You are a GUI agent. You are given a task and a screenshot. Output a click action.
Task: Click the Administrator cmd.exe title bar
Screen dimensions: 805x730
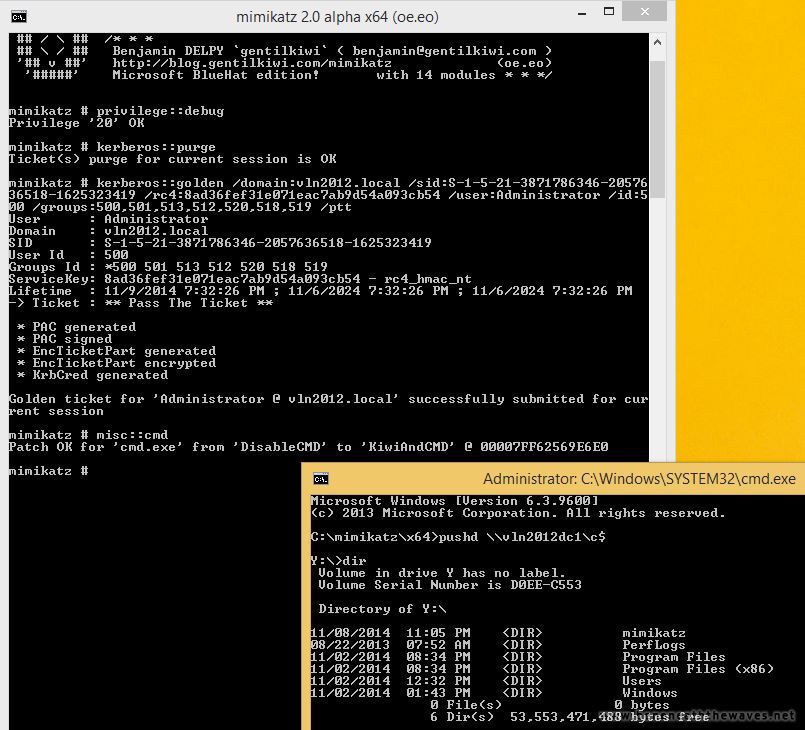[553, 479]
